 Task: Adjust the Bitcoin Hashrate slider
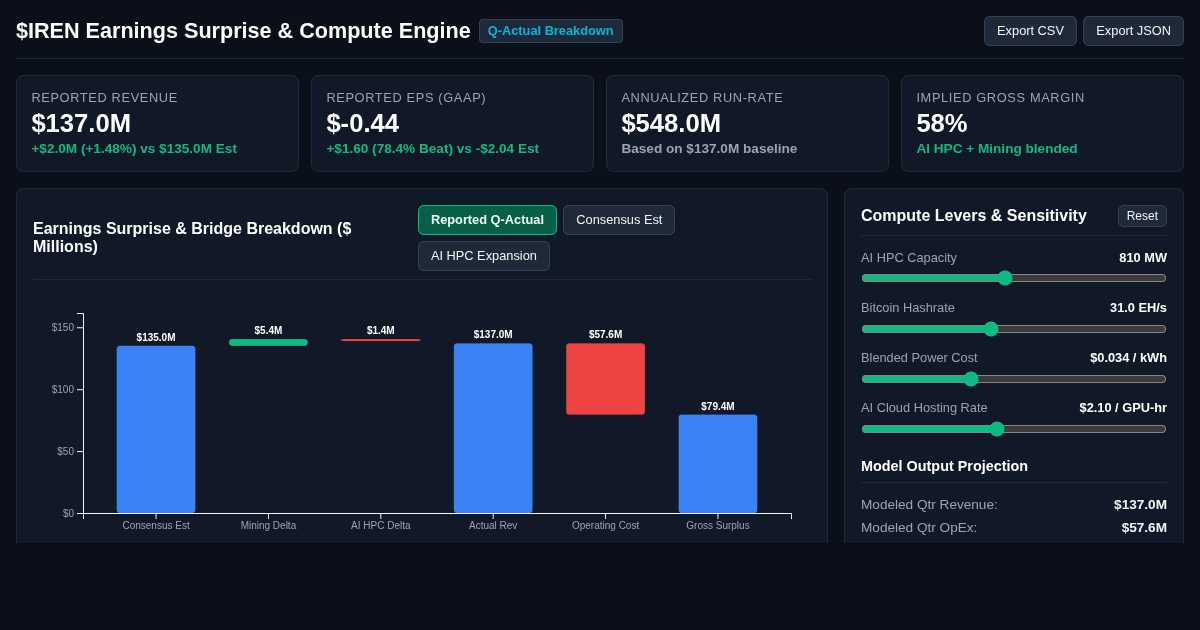[1014, 328]
